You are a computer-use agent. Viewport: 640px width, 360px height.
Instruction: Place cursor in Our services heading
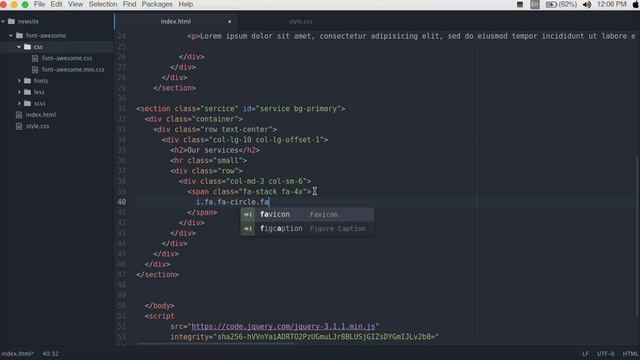[213, 150]
